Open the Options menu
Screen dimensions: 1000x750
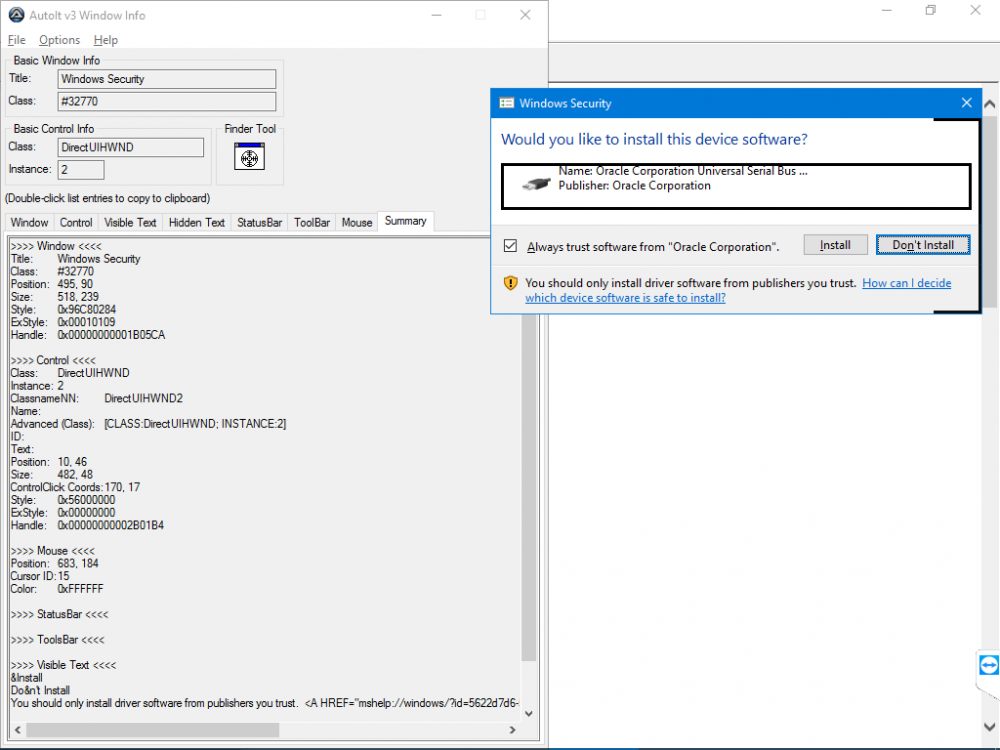59,40
